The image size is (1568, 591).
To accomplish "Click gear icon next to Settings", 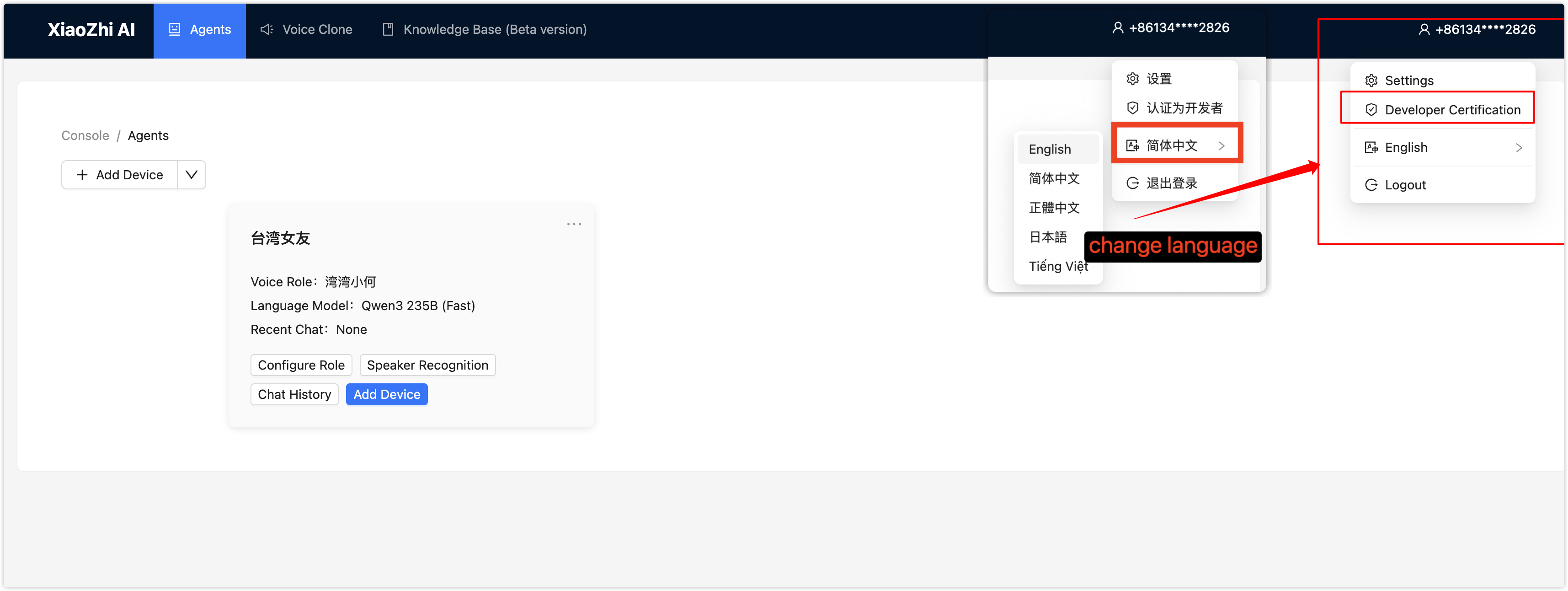I will point(1371,81).
